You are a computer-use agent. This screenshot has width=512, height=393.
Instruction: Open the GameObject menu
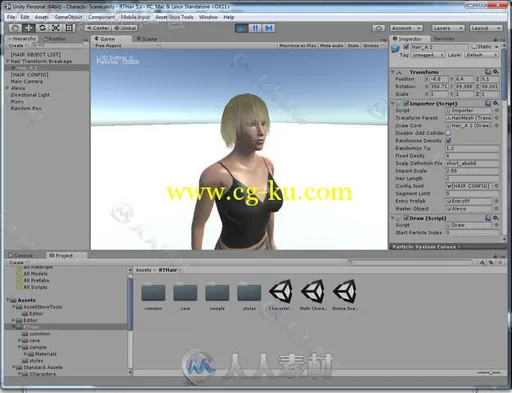pyautogui.click(x=68, y=17)
